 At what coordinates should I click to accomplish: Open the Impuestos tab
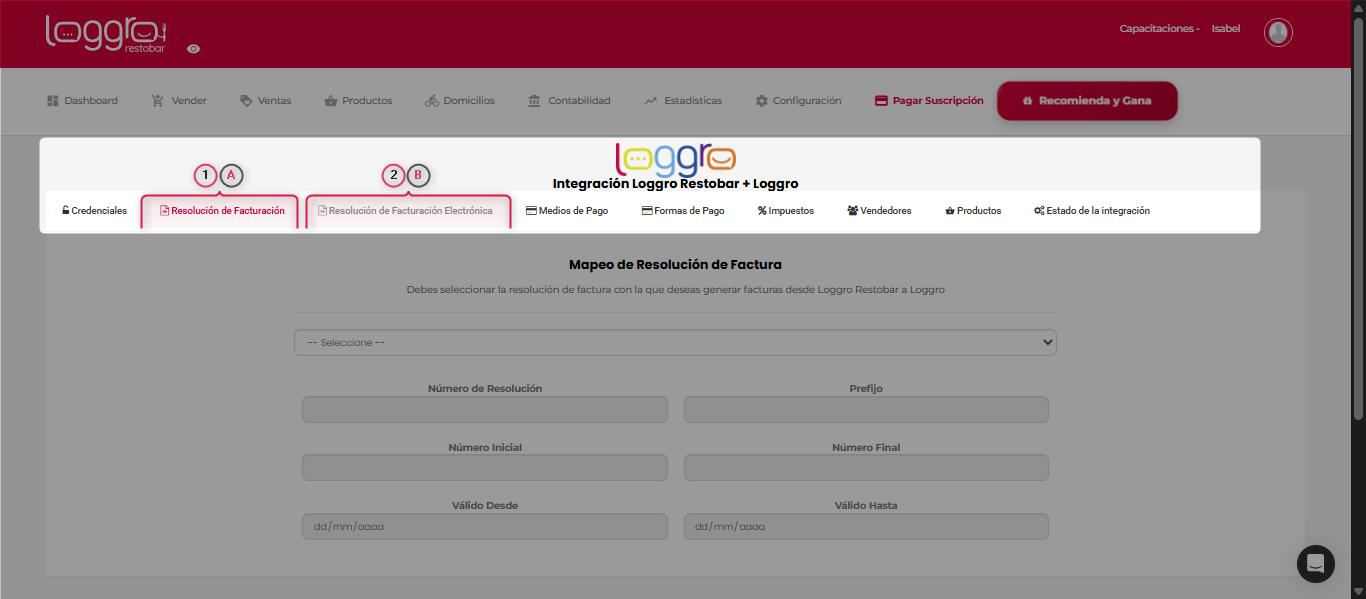click(x=786, y=211)
